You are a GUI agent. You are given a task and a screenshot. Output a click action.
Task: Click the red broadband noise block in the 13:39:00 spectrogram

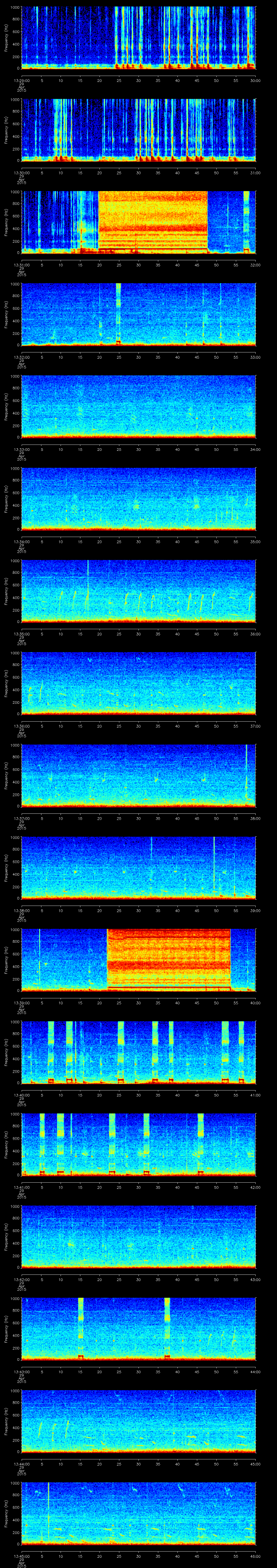tap(169, 960)
